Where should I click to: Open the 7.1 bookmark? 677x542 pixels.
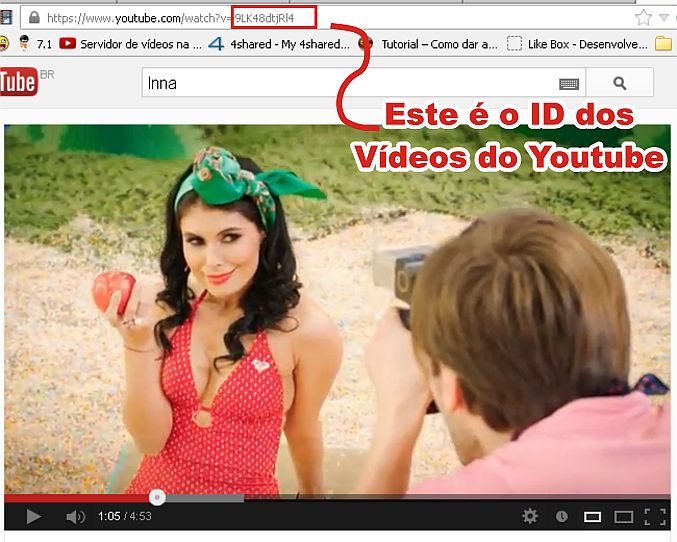(x=35, y=44)
